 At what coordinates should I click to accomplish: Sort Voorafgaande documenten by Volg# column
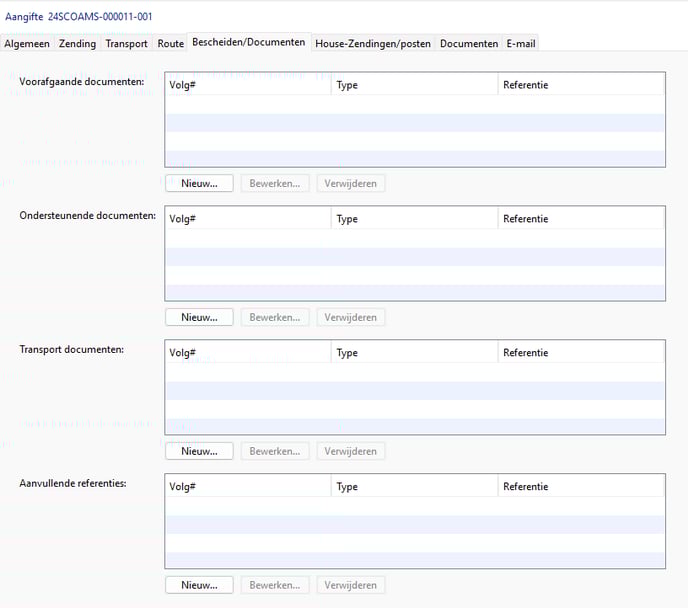[x=248, y=85]
